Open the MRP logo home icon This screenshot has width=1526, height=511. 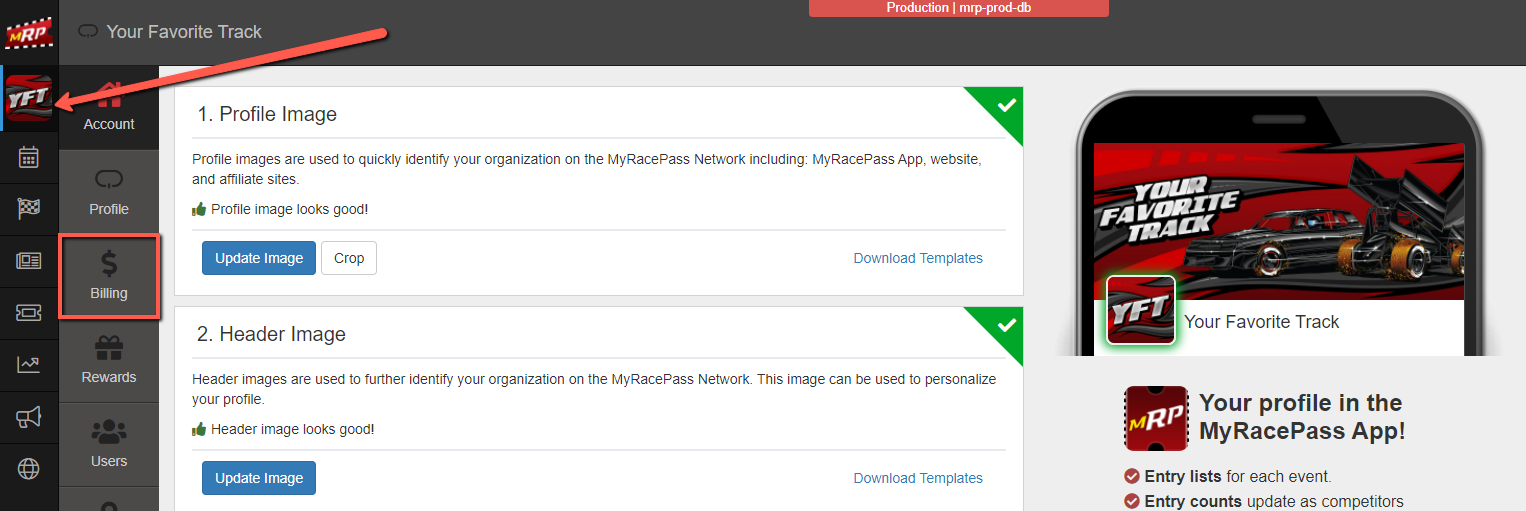(29, 32)
